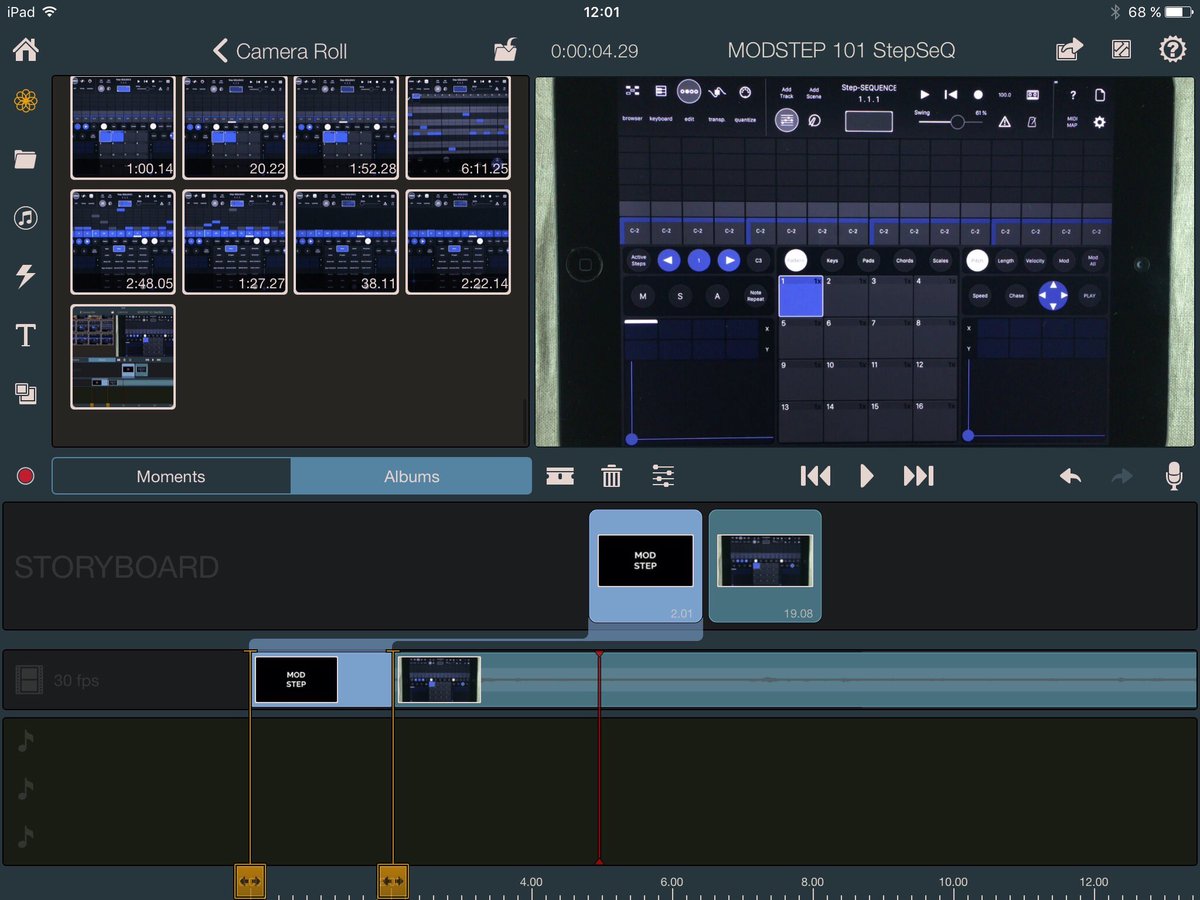This screenshot has width=1200, height=900.
Task: Select the 1:00.14 video thumbnail
Action: (123, 128)
